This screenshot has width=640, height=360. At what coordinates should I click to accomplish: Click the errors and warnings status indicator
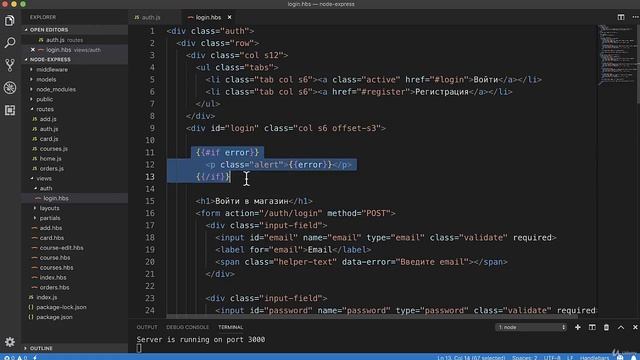(15, 358)
